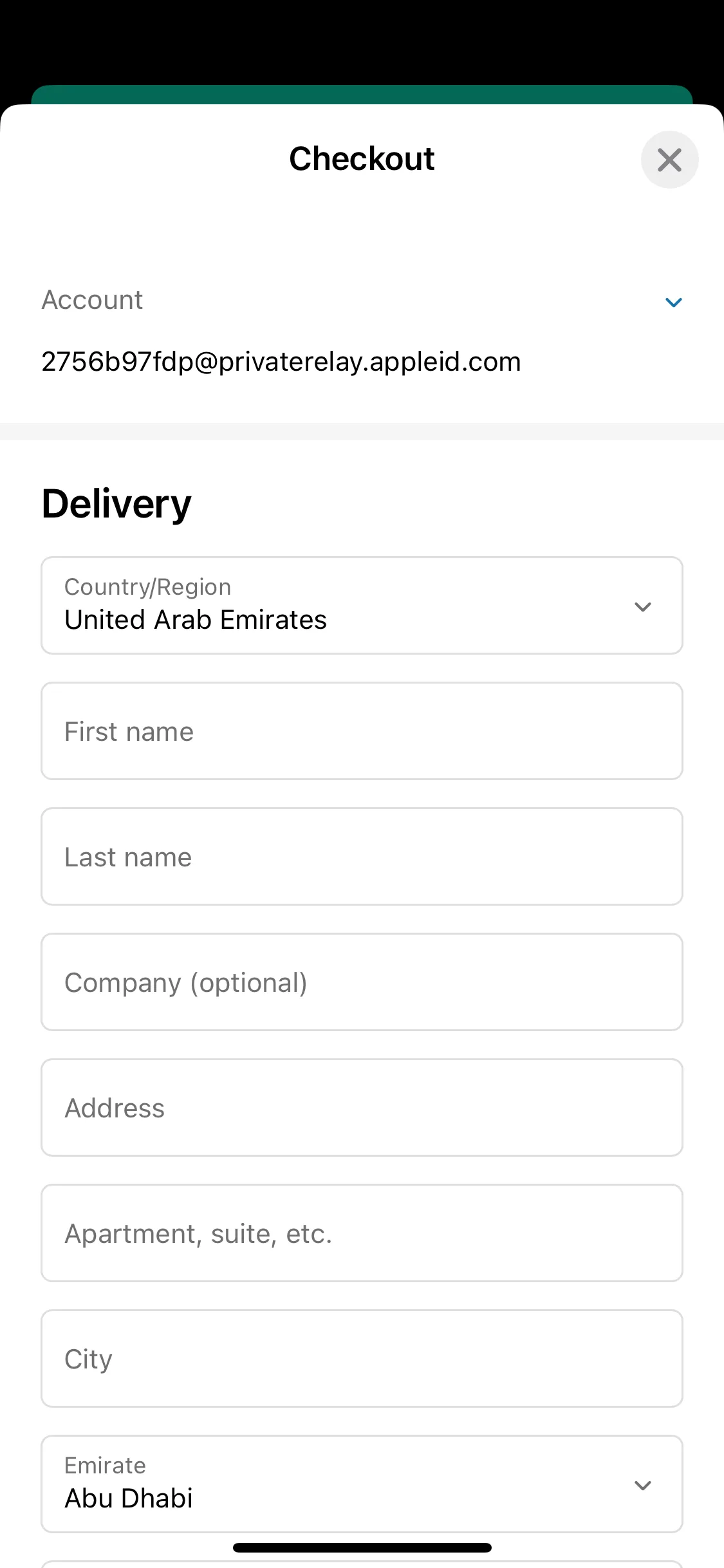This screenshot has width=724, height=1568.
Task: Tap the Abu Dhabi value text
Action: (129, 1498)
